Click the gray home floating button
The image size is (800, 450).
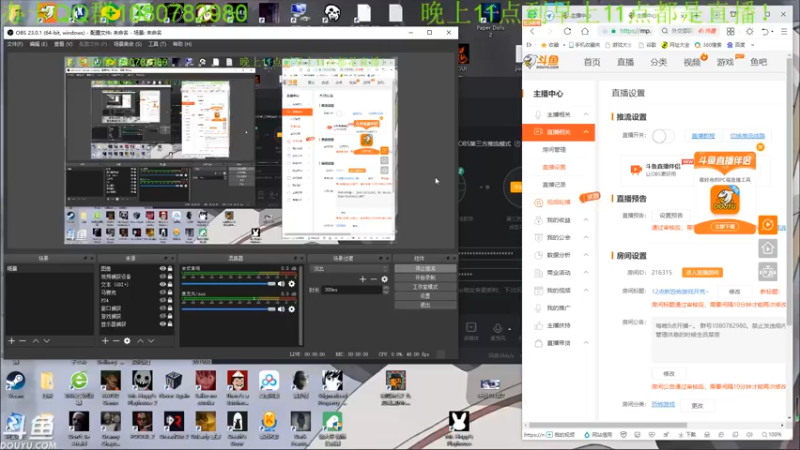[x=768, y=248]
